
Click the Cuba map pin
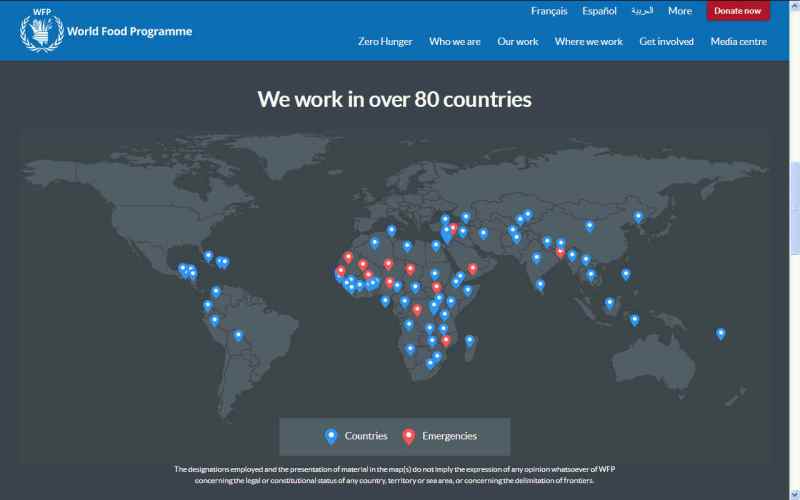208,255
